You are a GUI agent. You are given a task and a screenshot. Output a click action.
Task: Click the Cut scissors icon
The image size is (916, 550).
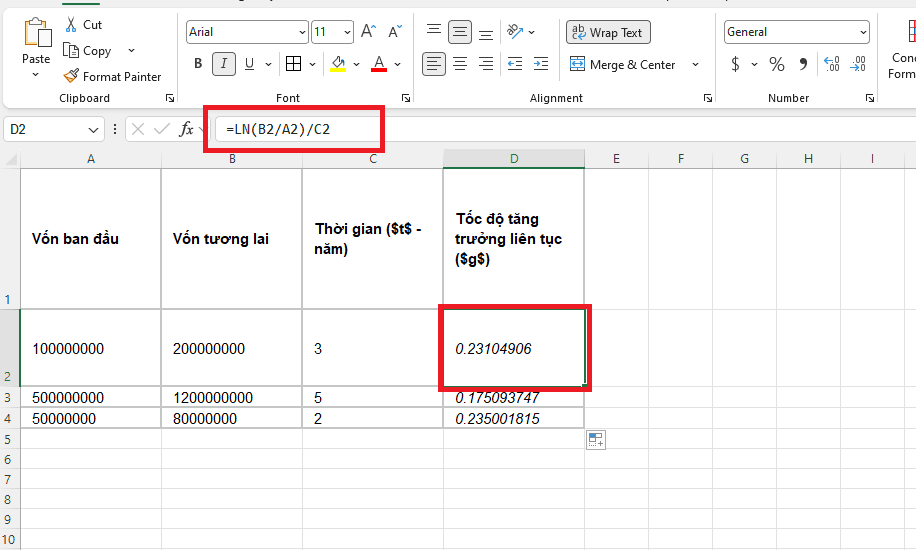click(71, 25)
